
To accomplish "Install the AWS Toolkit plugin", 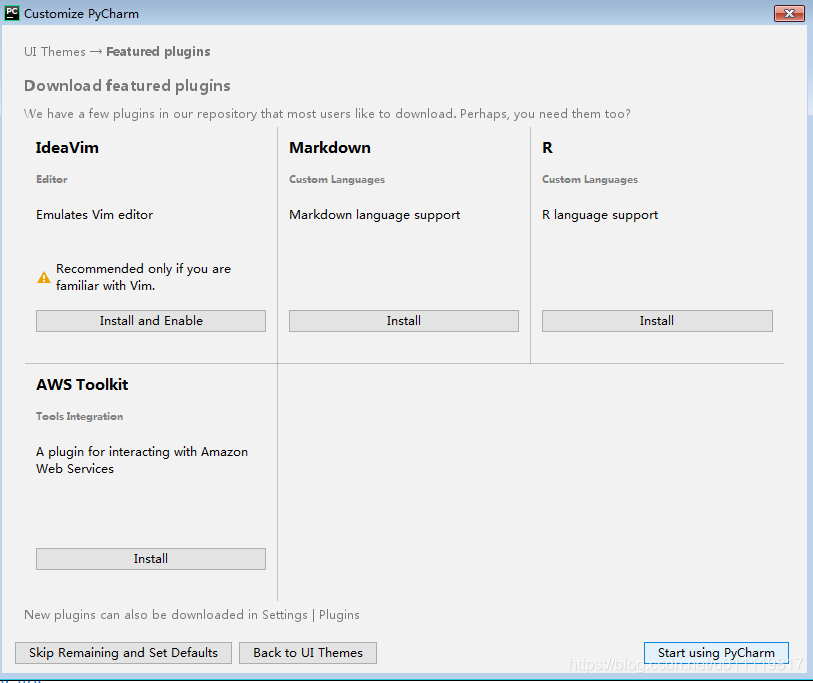I will tap(151, 559).
